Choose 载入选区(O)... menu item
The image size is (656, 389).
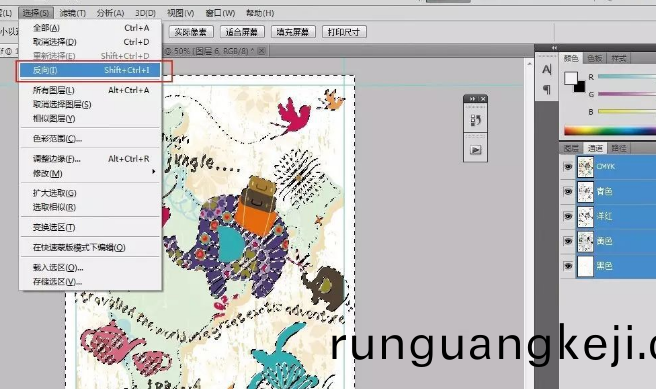point(91,267)
